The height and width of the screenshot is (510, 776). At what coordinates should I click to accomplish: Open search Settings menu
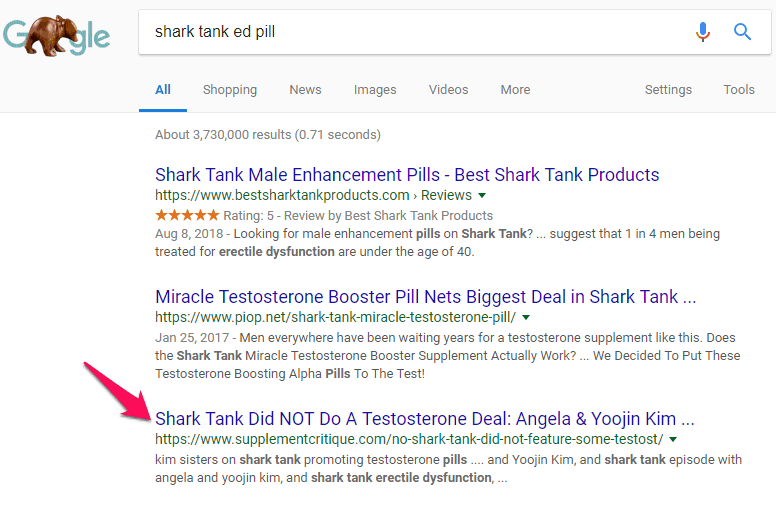pyautogui.click(x=668, y=90)
